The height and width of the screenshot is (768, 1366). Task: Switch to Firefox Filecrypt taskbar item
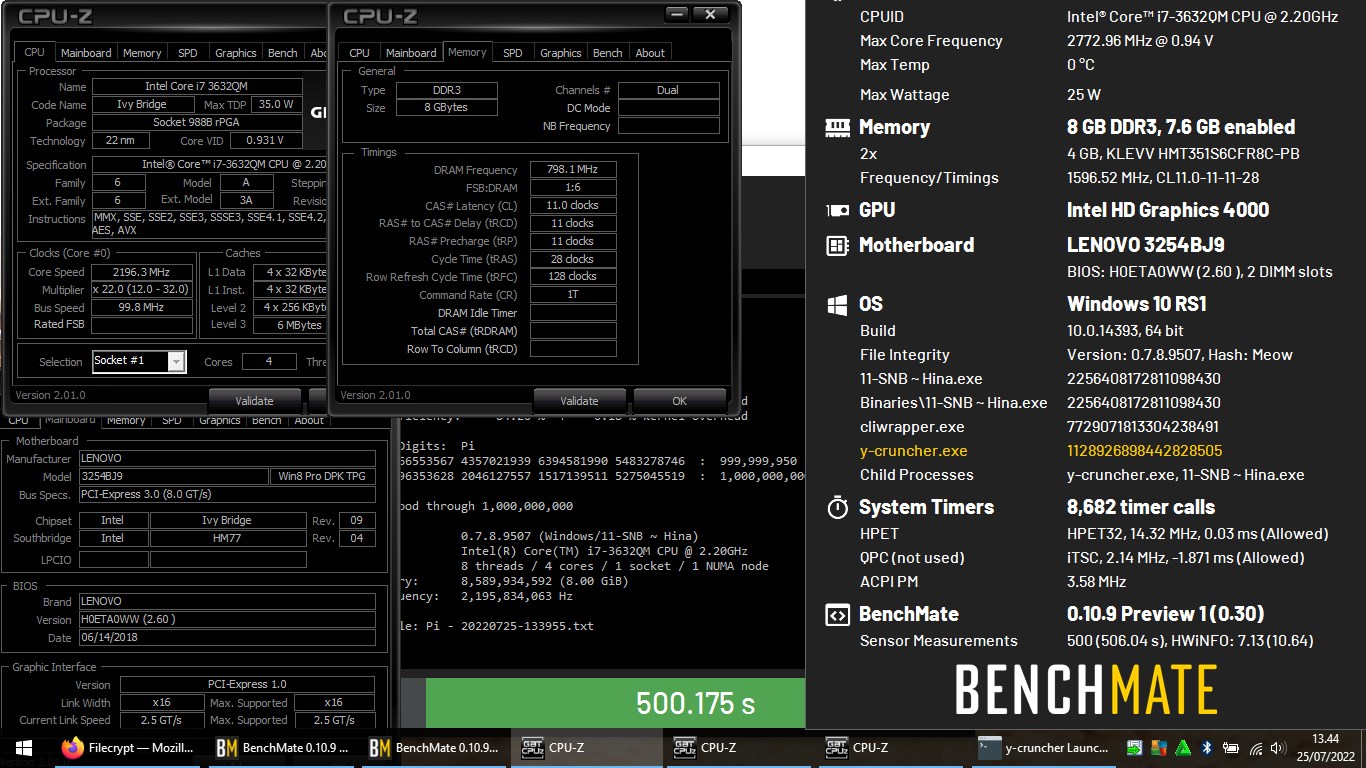coord(127,747)
